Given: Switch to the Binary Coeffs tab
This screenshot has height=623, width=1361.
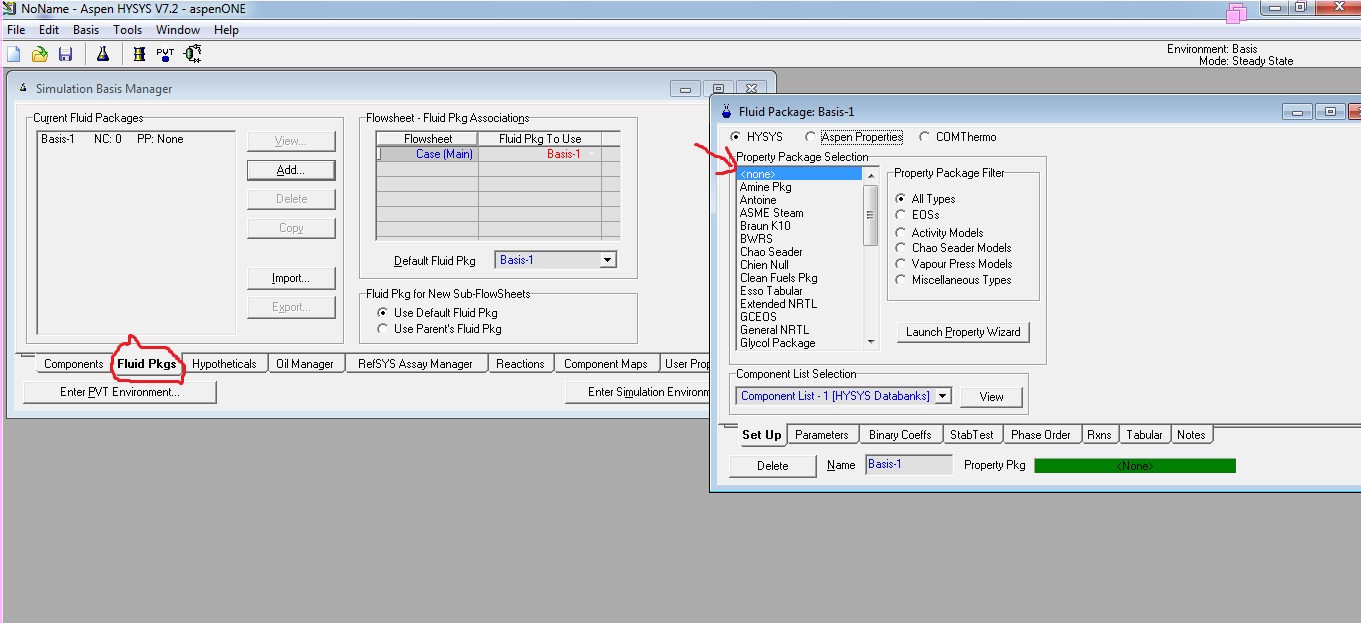Looking at the screenshot, I should [x=900, y=434].
